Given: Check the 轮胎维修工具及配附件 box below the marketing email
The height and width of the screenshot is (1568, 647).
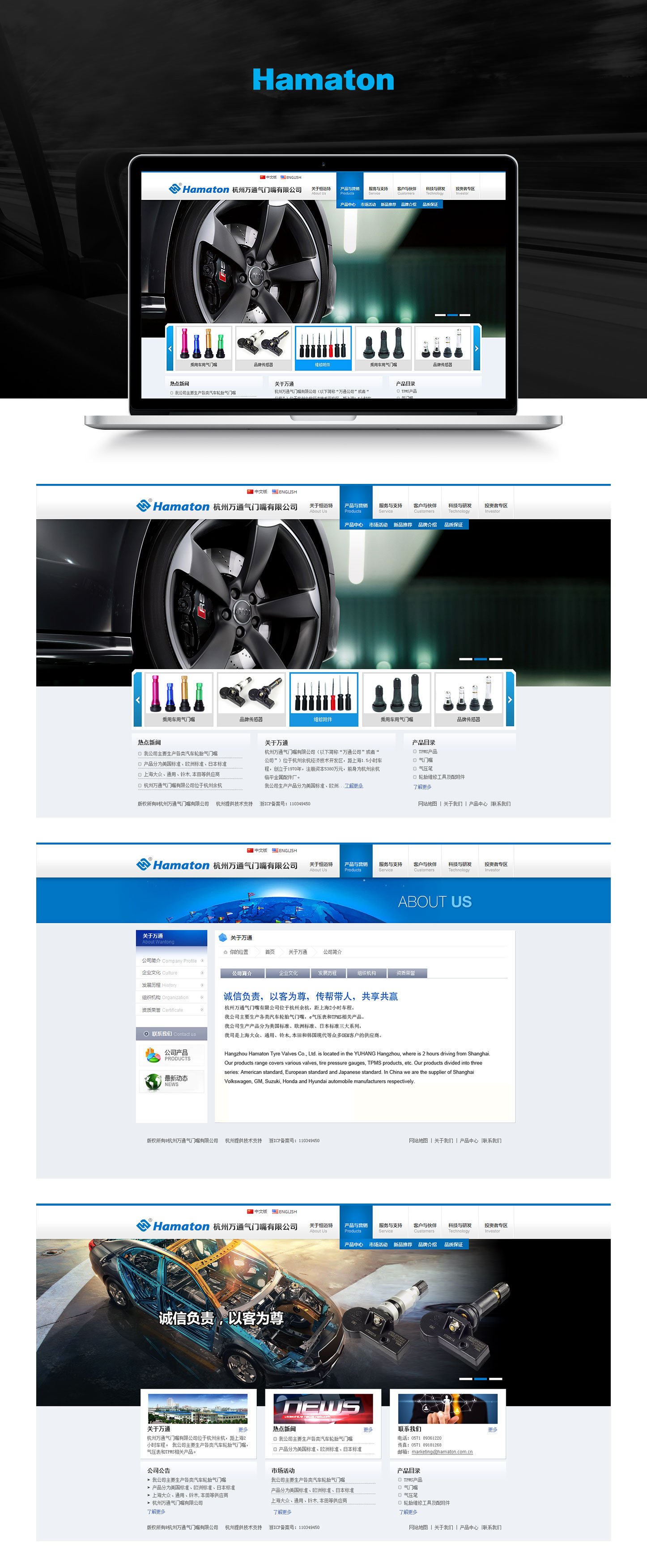Looking at the screenshot, I should pos(400,1503).
